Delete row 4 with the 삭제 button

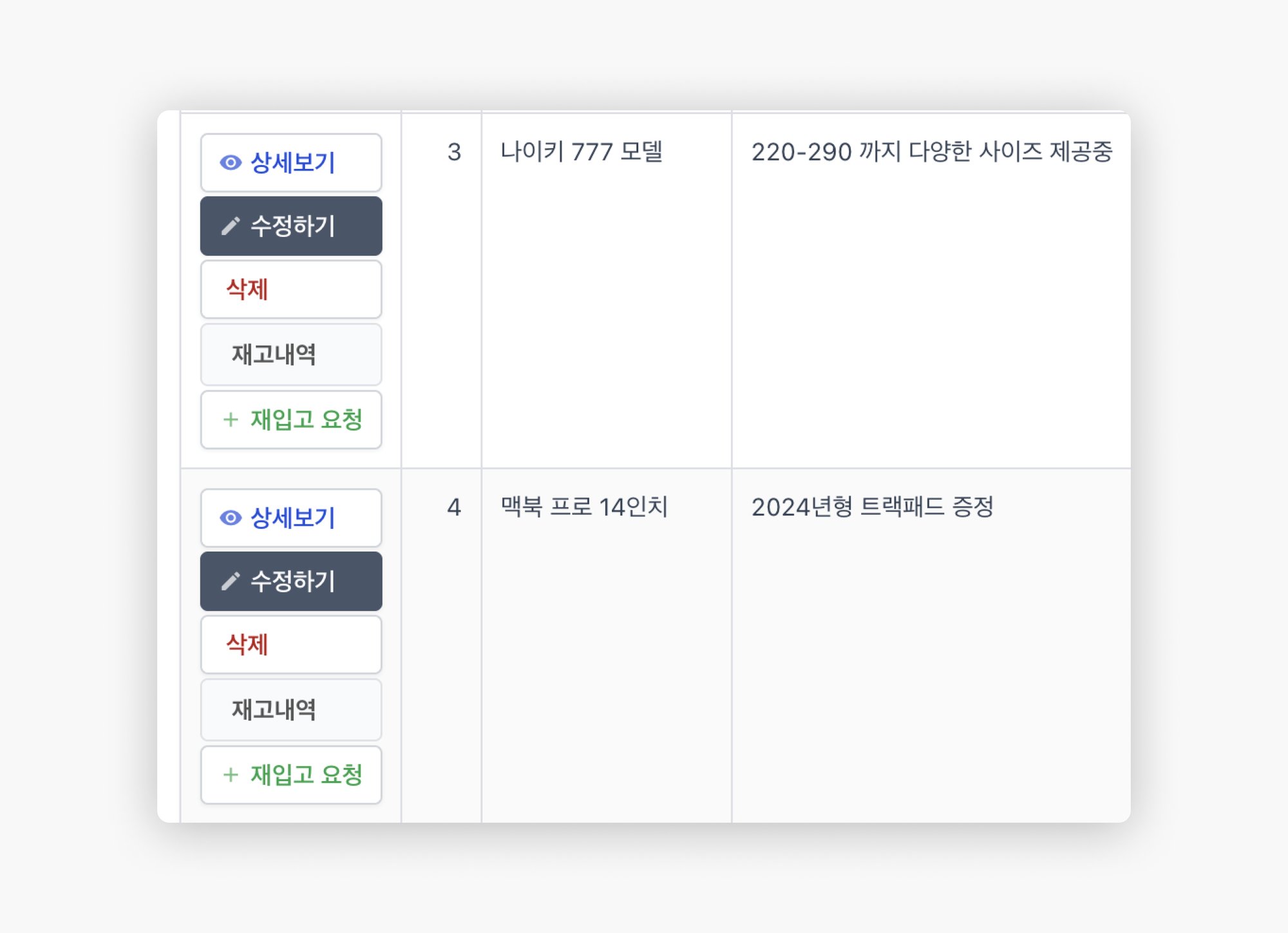click(x=291, y=644)
